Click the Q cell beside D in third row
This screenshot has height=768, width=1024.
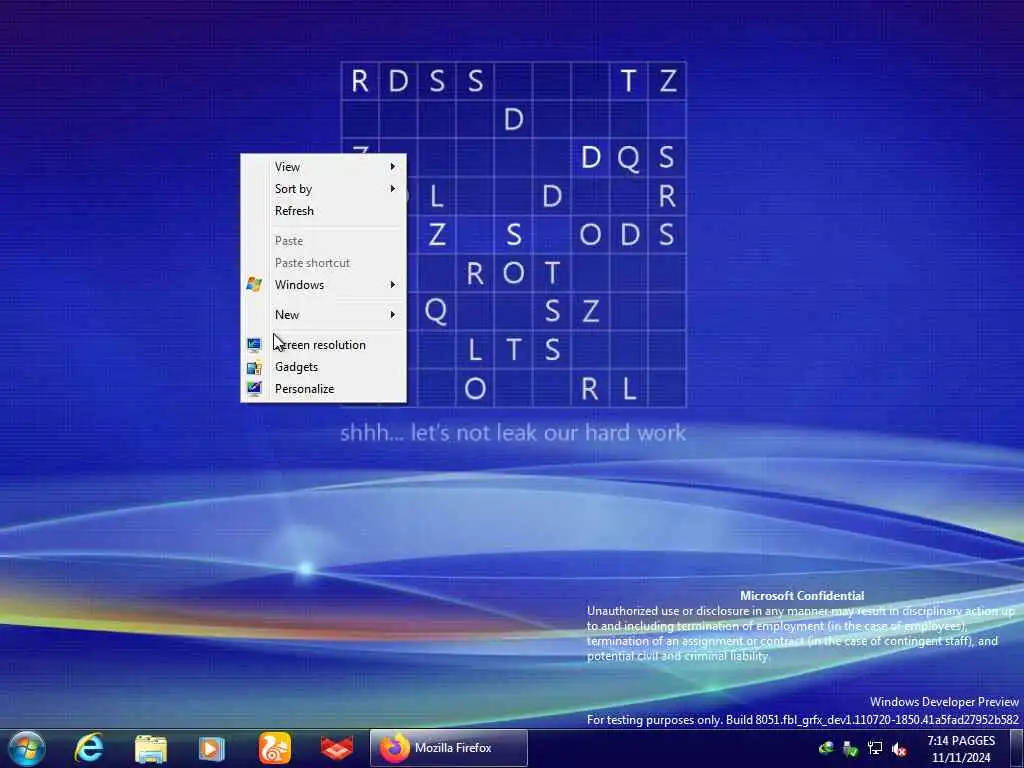click(x=628, y=157)
